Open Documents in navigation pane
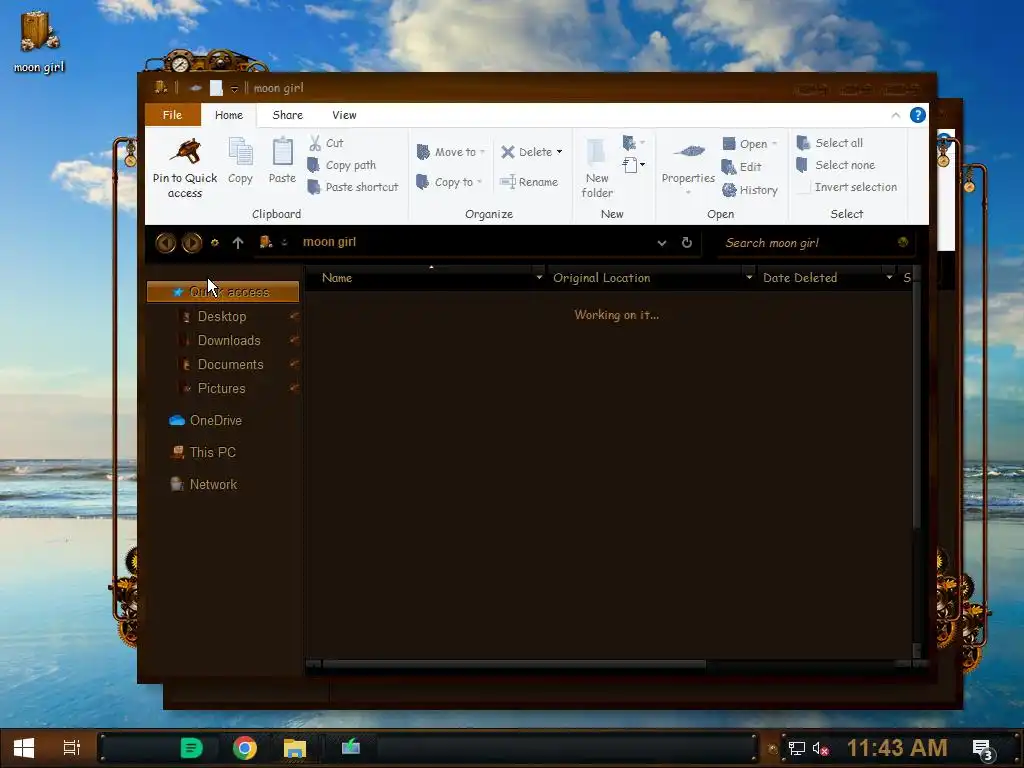1024x768 pixels. (230, 365)
